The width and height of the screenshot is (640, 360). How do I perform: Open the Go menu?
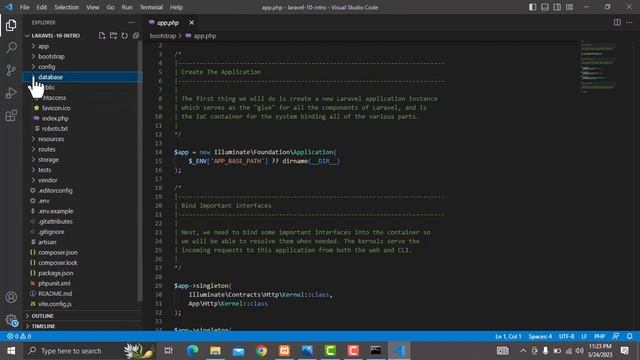[x=110, y=7]
